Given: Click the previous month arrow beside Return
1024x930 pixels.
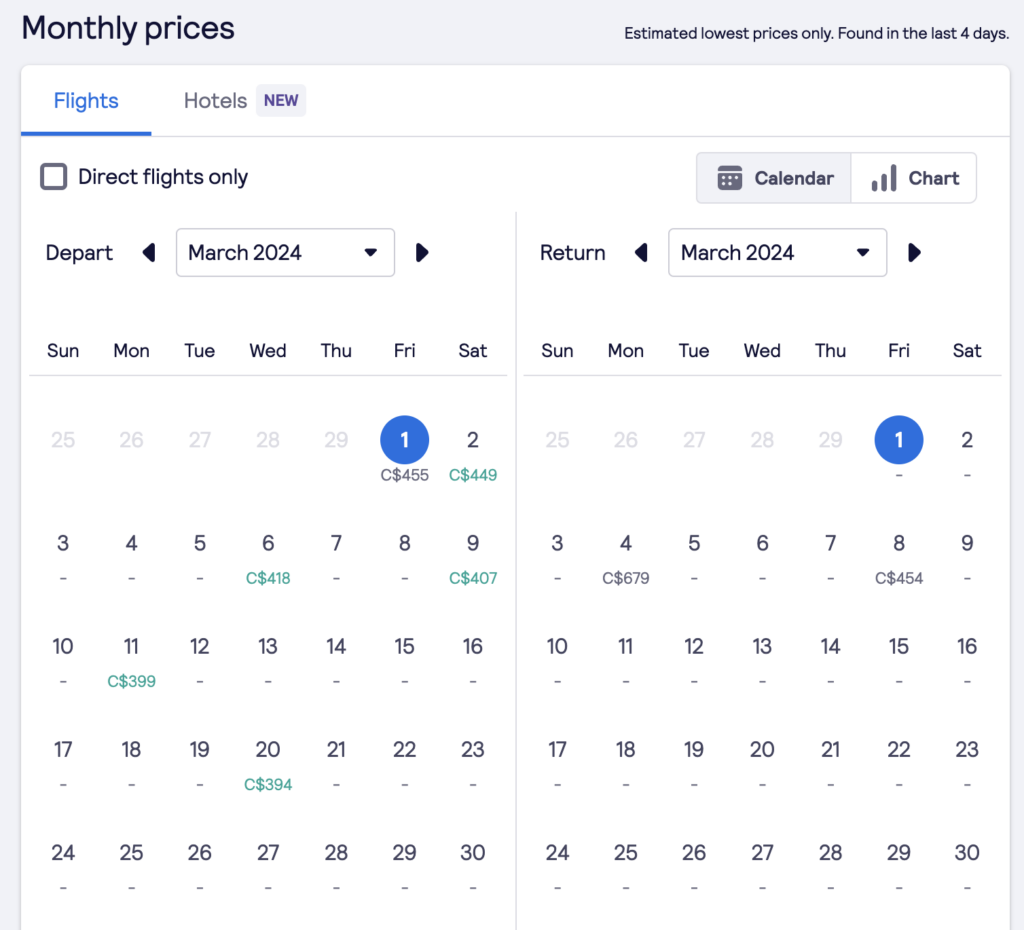Looking at the screenshot, I should [x=641, y=252].
